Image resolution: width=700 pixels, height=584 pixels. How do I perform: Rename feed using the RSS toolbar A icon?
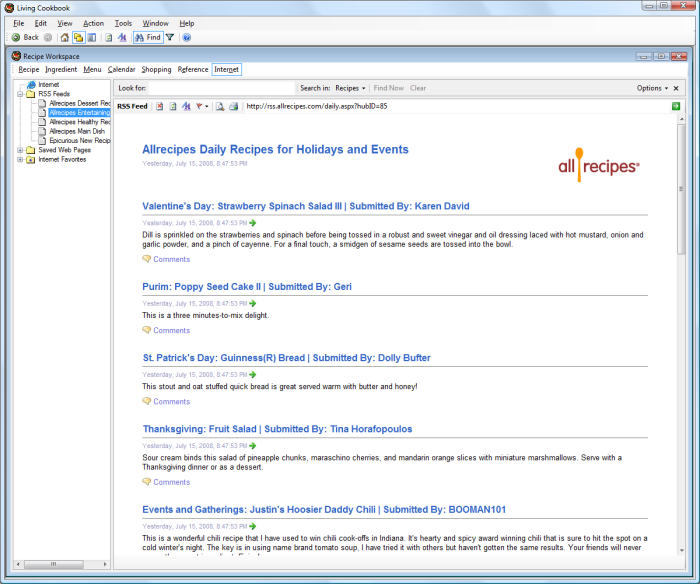click(186, 106)
